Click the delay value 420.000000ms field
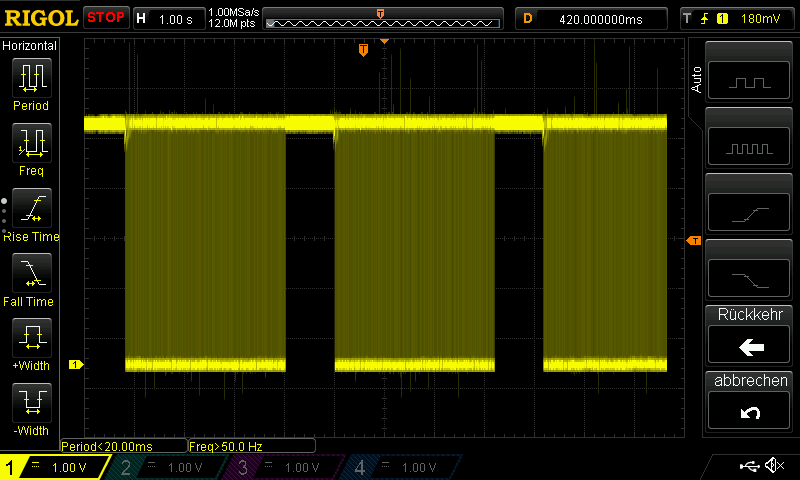The height and width of the screenshot is (480, 800). [591, 19]
